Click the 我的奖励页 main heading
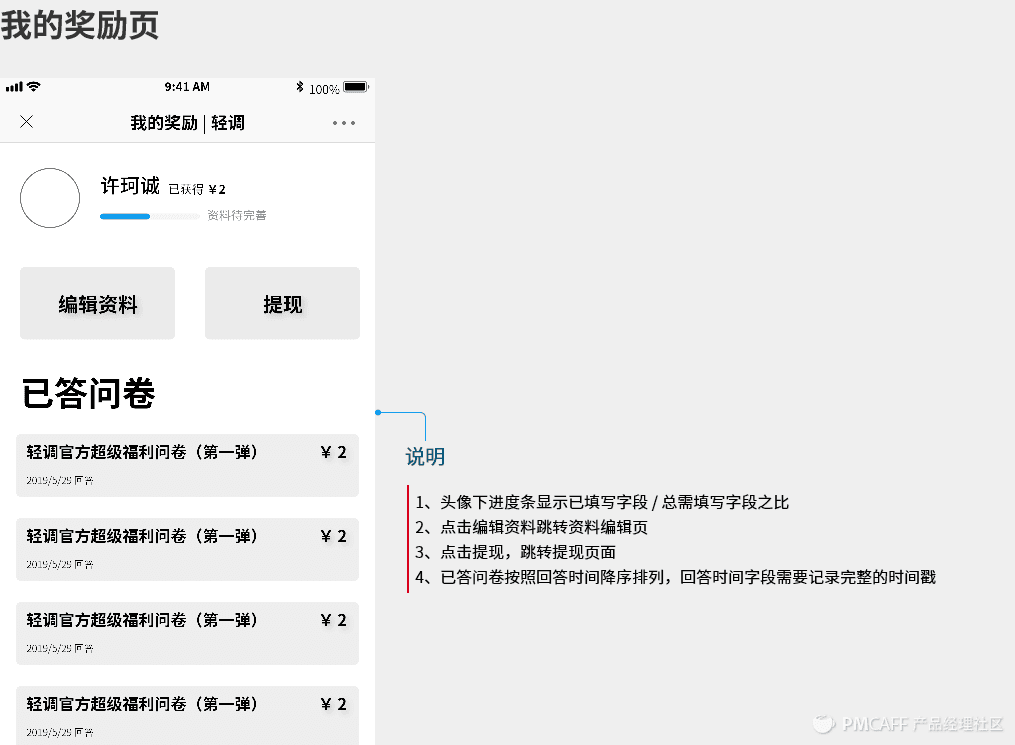This screenshot has height=745, width=1015. [x=80, y=25]
